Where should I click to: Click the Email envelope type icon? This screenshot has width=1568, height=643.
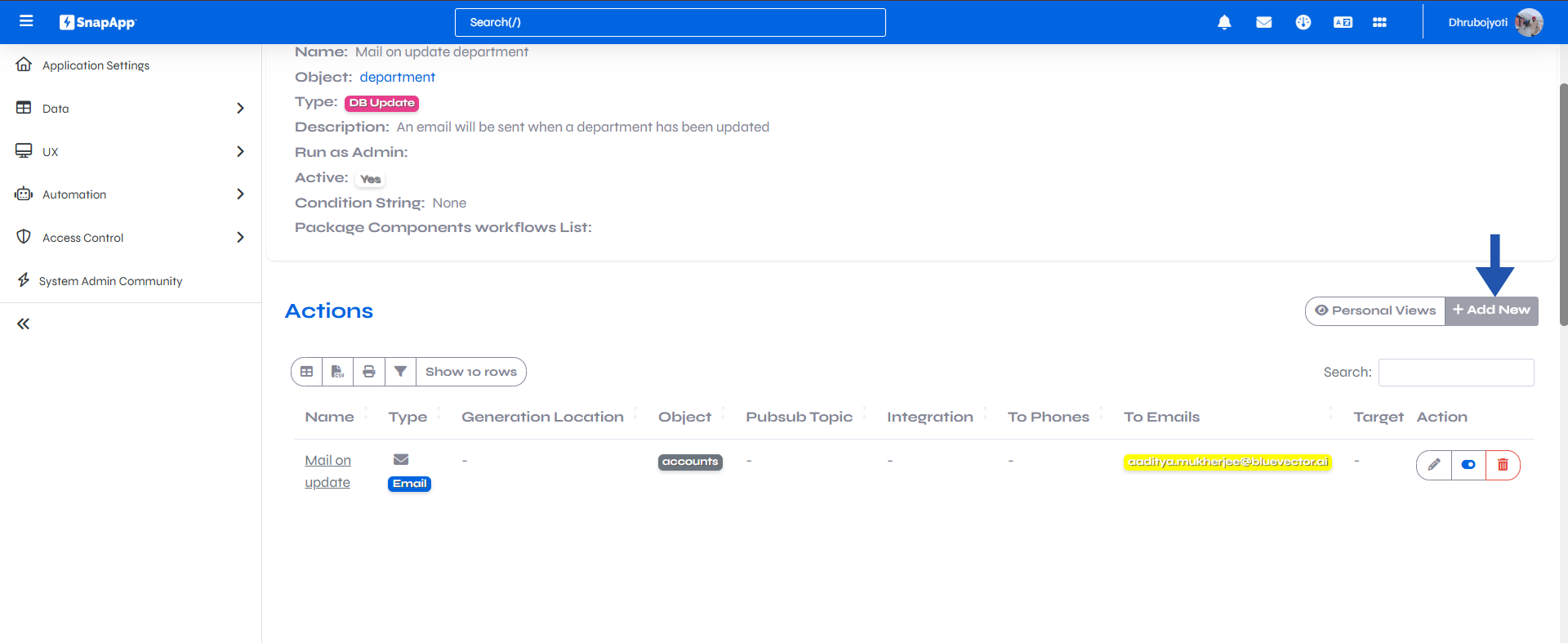[401, 459]
